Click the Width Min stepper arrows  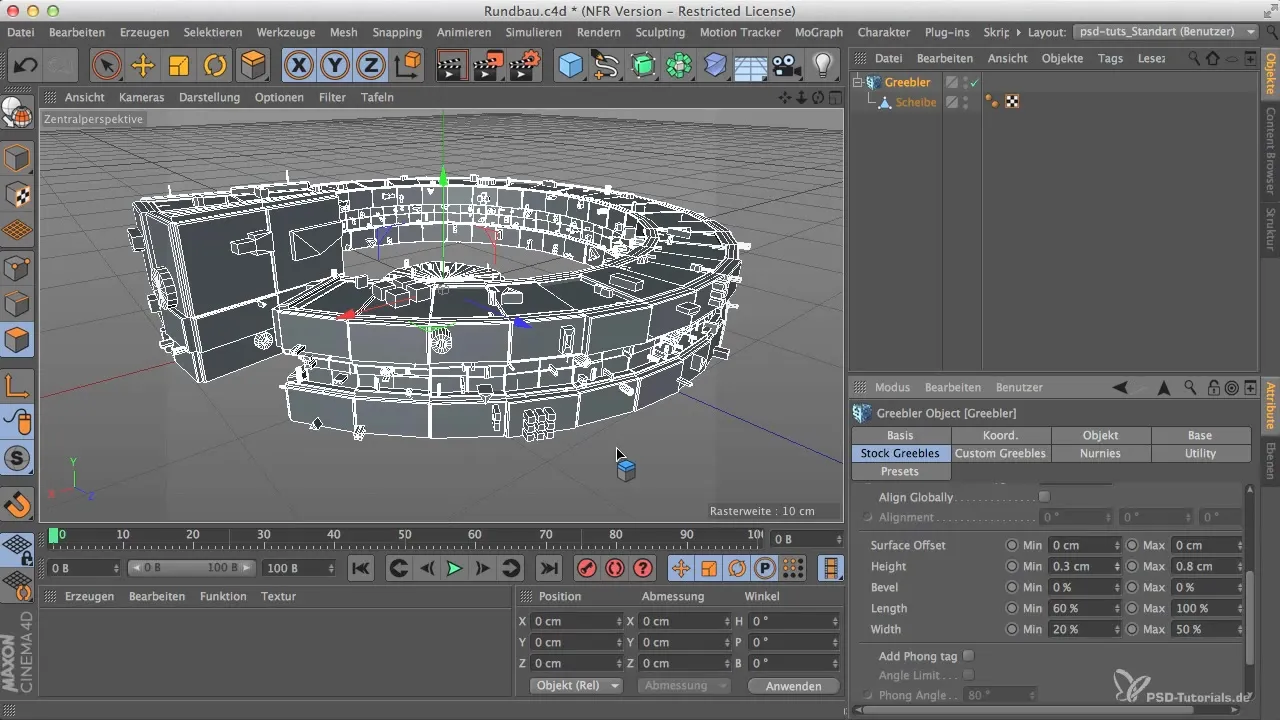point(1116,629)
